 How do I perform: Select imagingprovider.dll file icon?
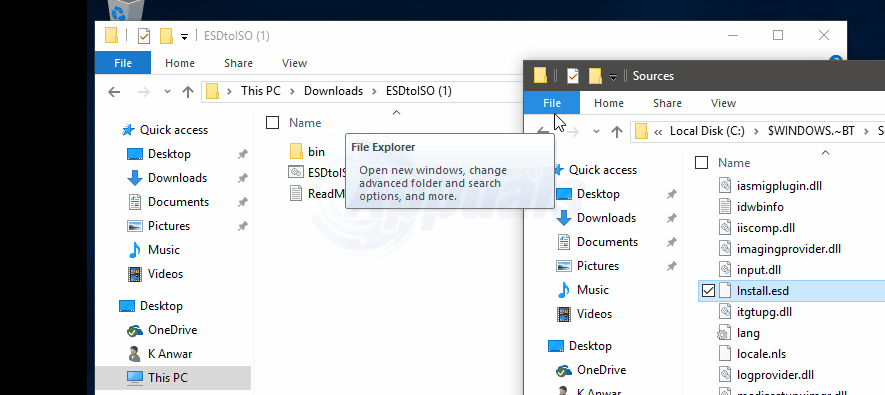pyautogui.click(x=725, y=248)
